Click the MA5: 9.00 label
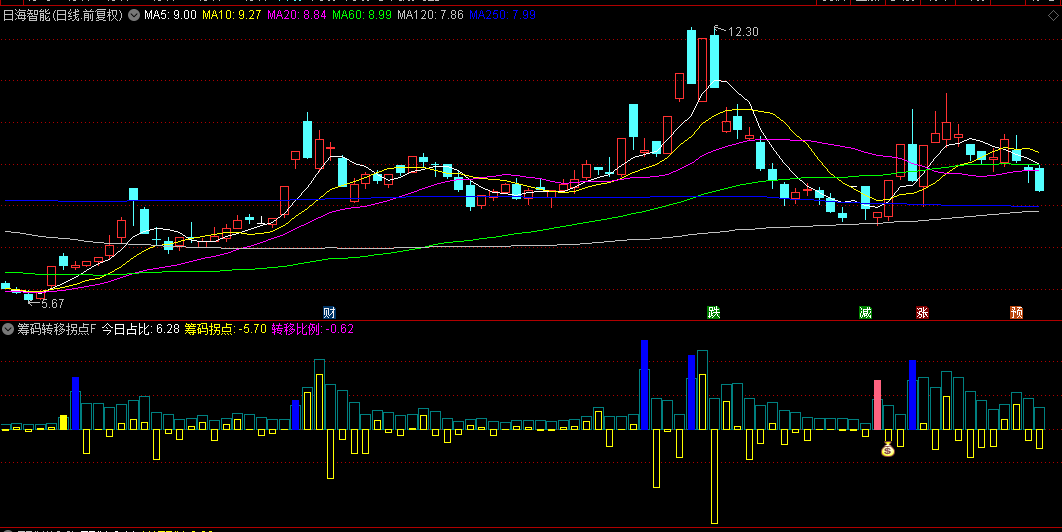 170,15
